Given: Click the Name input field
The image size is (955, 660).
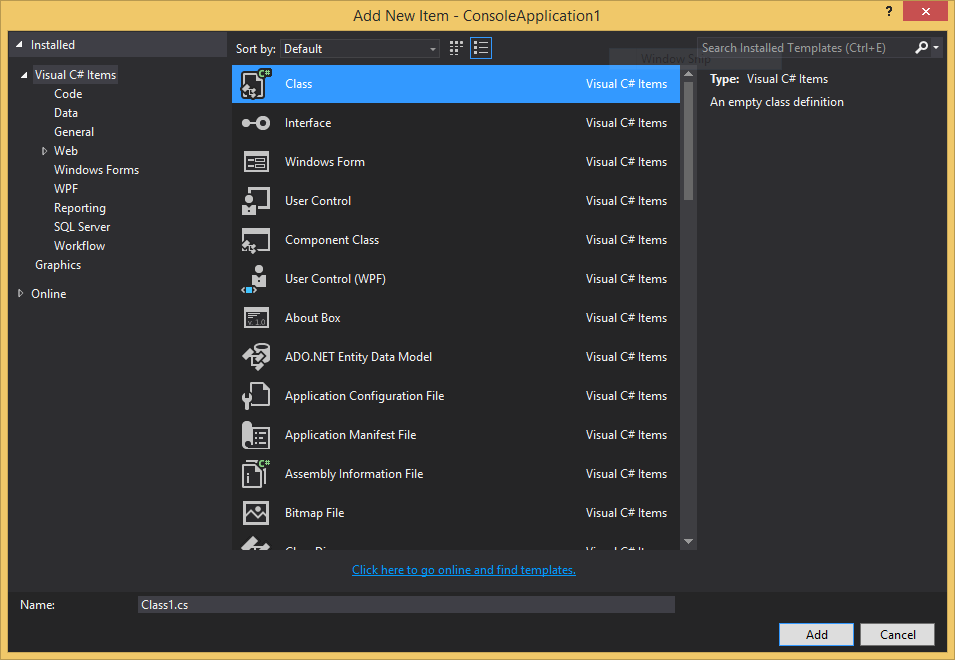Looking at the screenshot, I should point(405,605).
